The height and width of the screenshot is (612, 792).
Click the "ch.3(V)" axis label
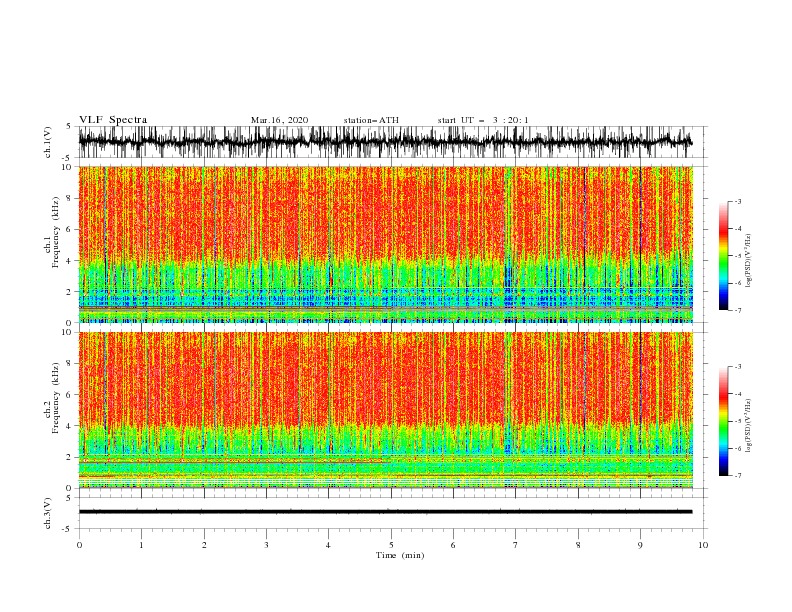click(x=48, y=513)
